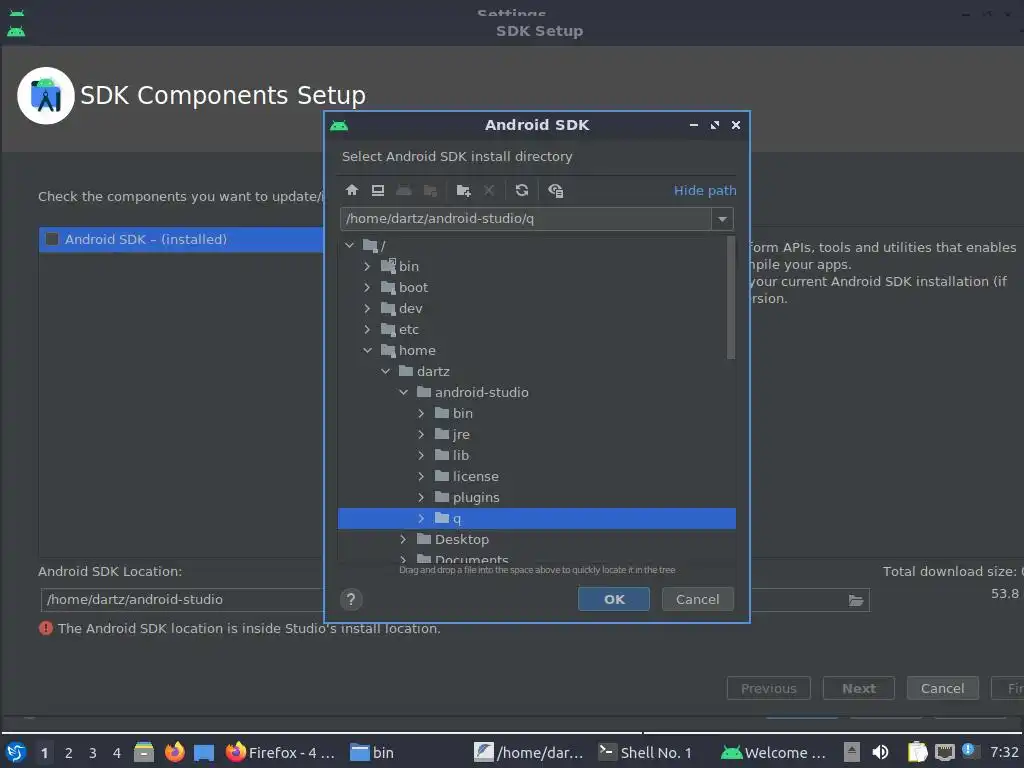Screen dimensions: 1024x768
Task: Click the Next button in SDK Setup
Action: point(858,688)
